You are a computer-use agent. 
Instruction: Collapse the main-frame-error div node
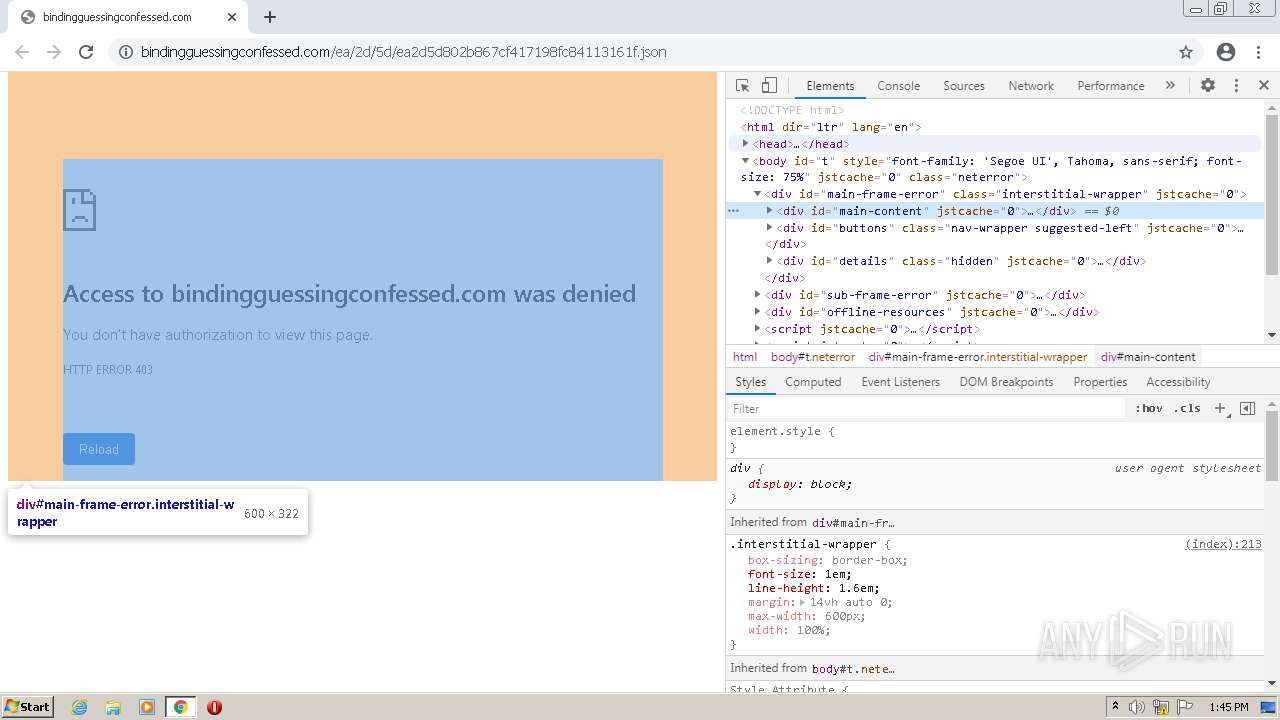pos(758,194)
